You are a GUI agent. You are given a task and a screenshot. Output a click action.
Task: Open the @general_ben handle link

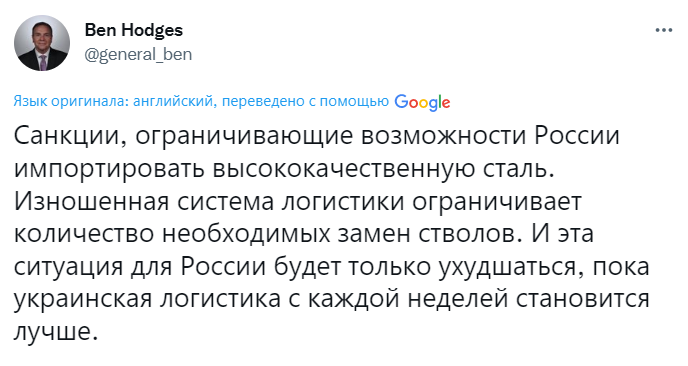(x=138, y=54)
